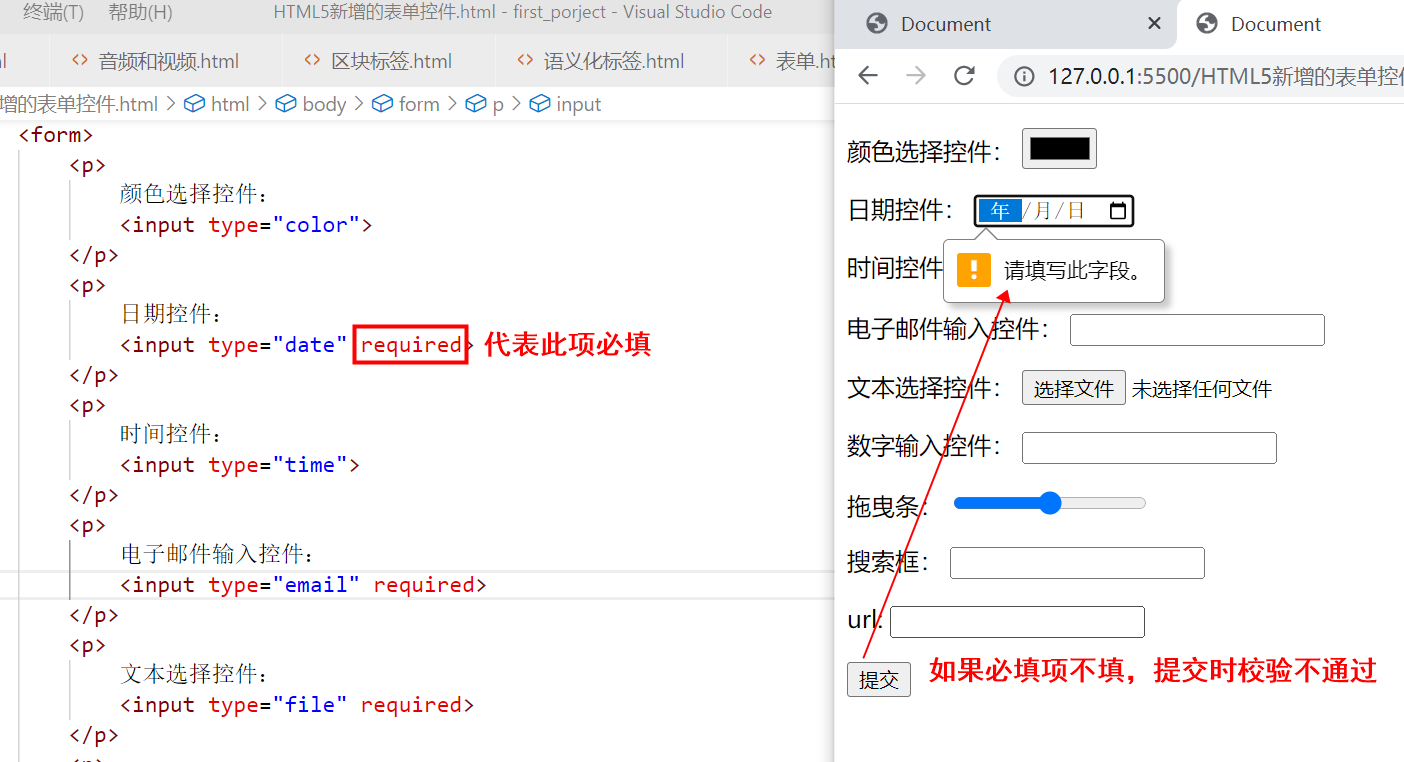Click the code line input type="file" required
Screen dimensions: 1404x762
(297, 705)
